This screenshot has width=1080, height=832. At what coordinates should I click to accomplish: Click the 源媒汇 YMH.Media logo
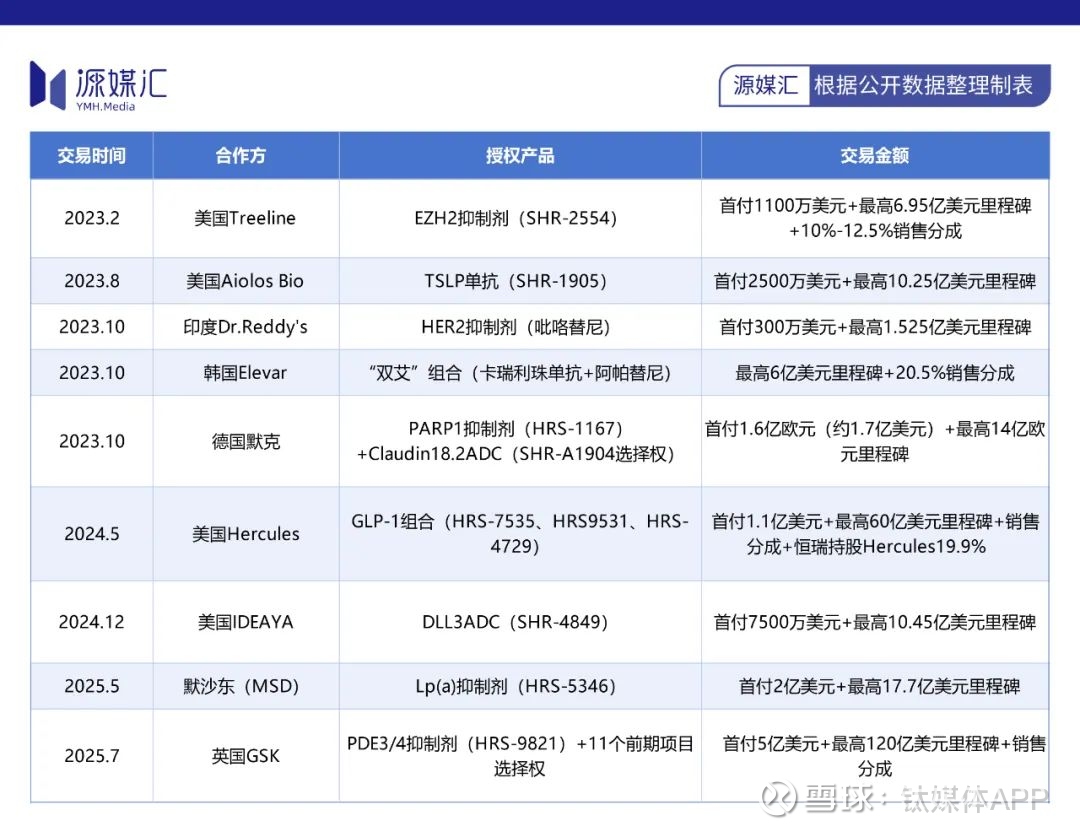click(x=98, y=86)
